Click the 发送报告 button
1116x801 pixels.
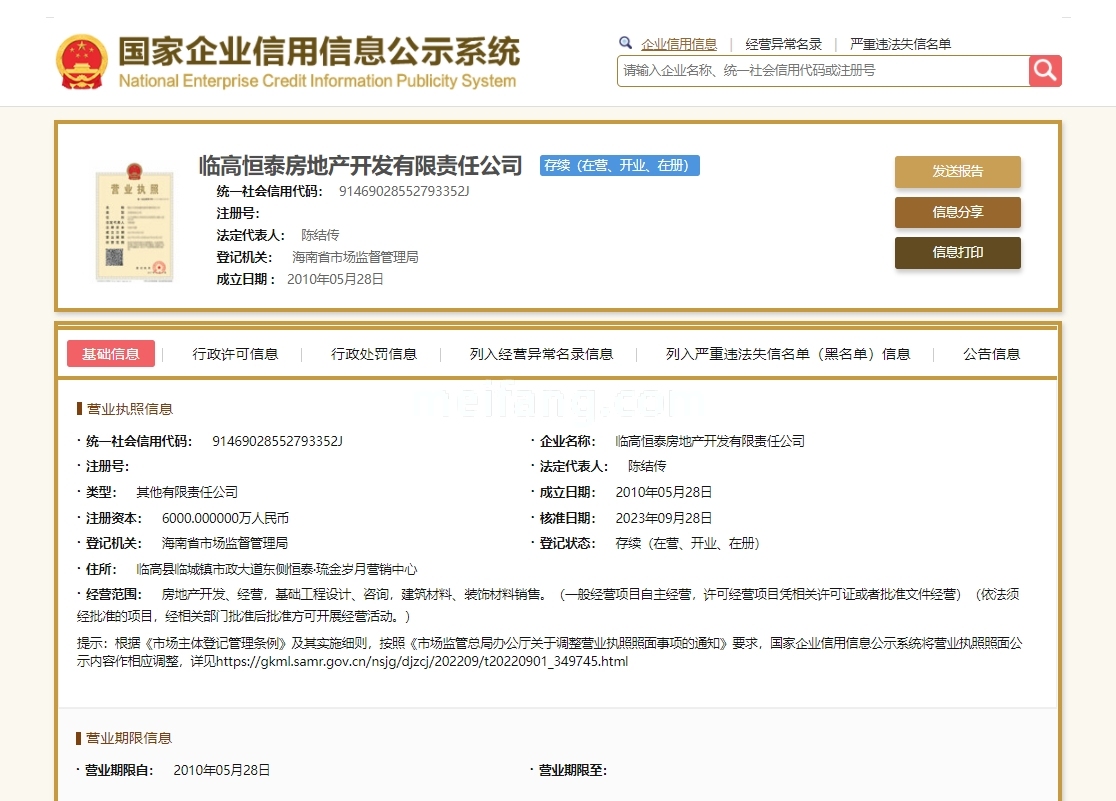point(957,171)
